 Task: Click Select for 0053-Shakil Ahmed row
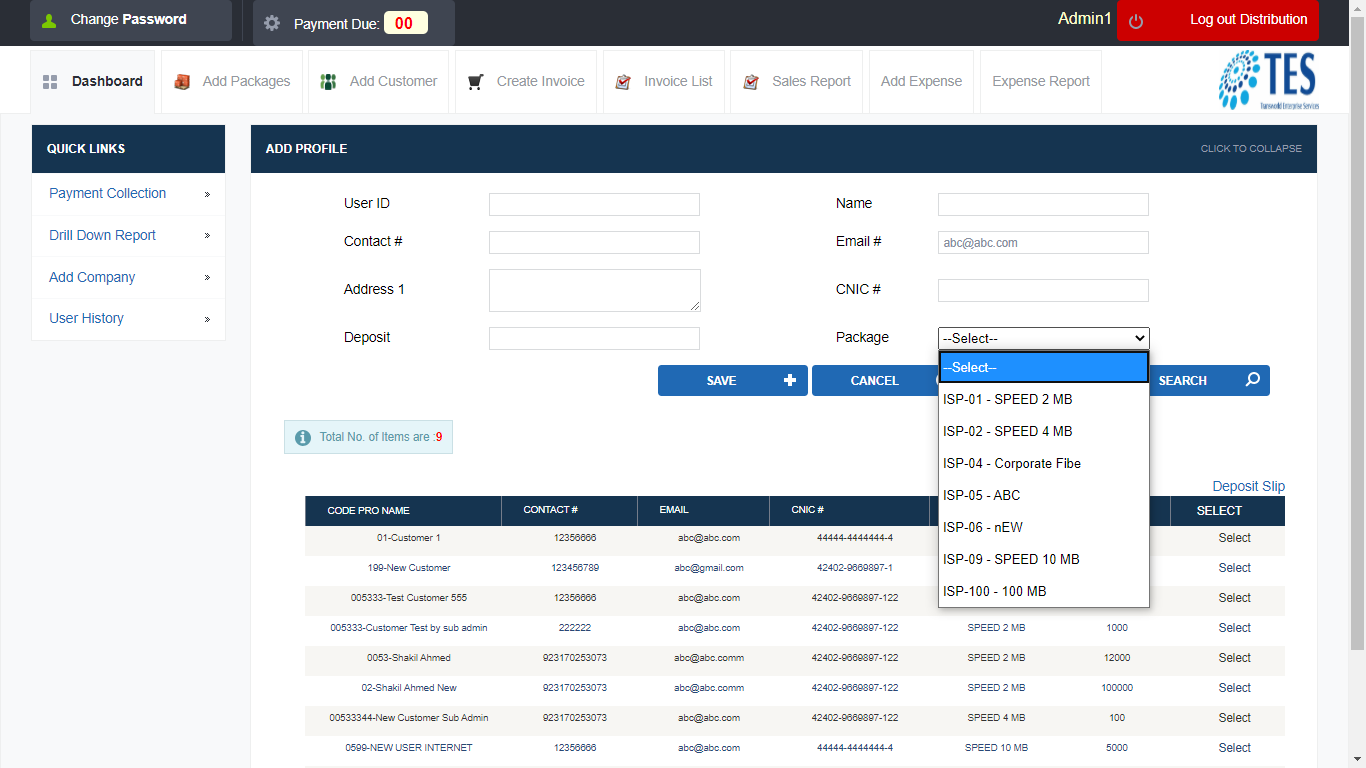tap(1234, 658)
